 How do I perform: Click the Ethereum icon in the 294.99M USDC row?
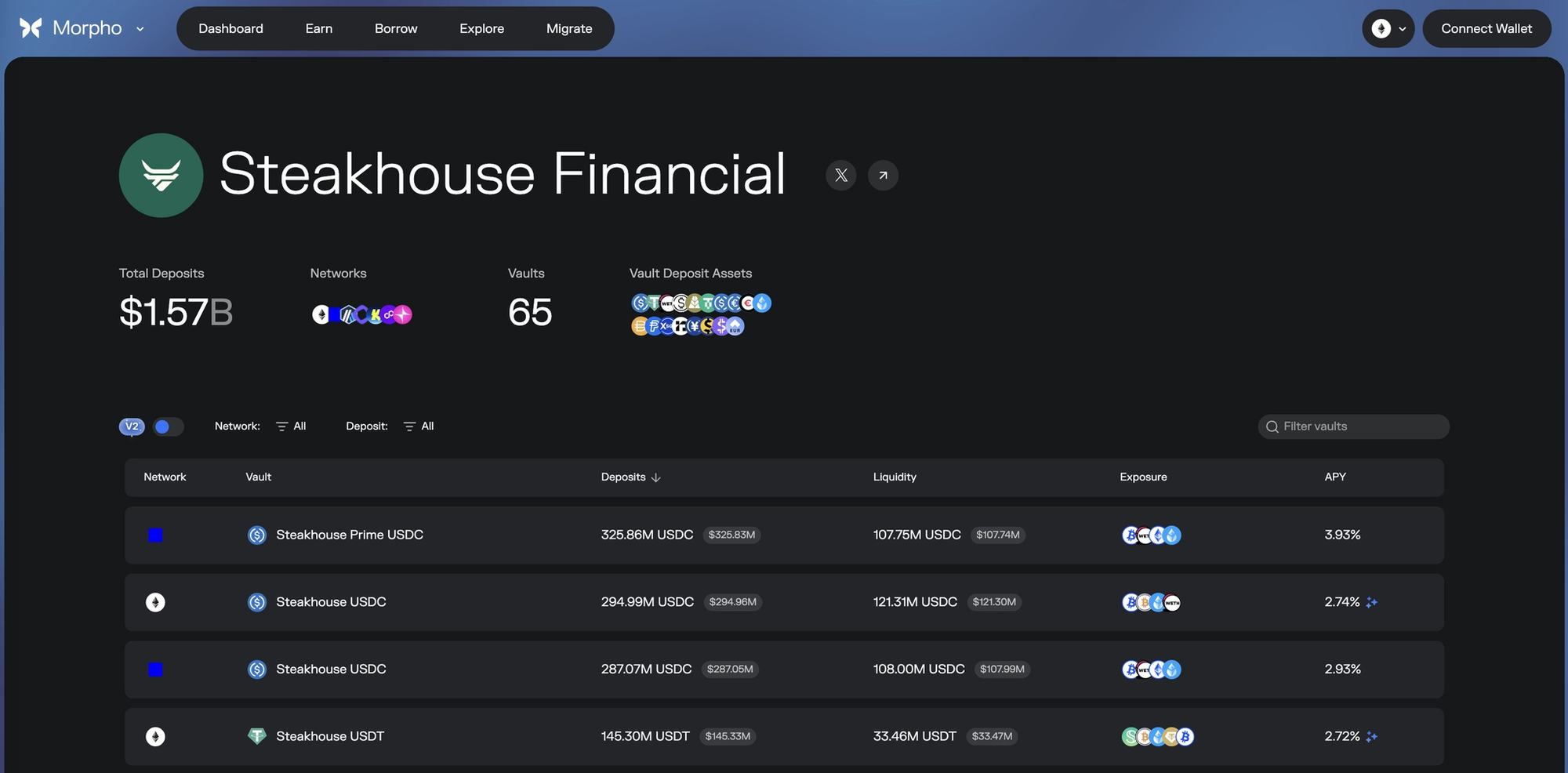[x=155, y=602]
